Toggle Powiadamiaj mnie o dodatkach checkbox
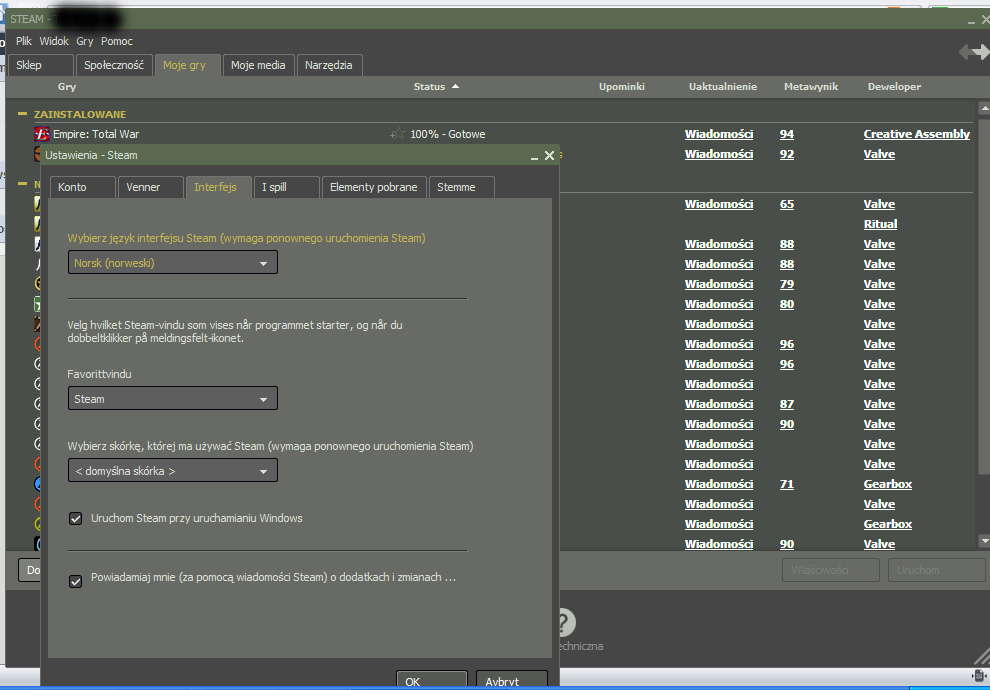 pyautogui.click(x=76, y=581)
